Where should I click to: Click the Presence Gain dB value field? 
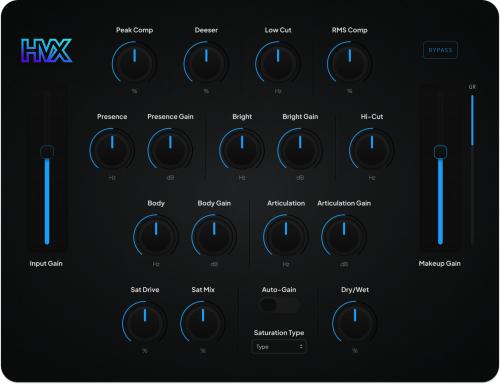(x=170, y=178)
